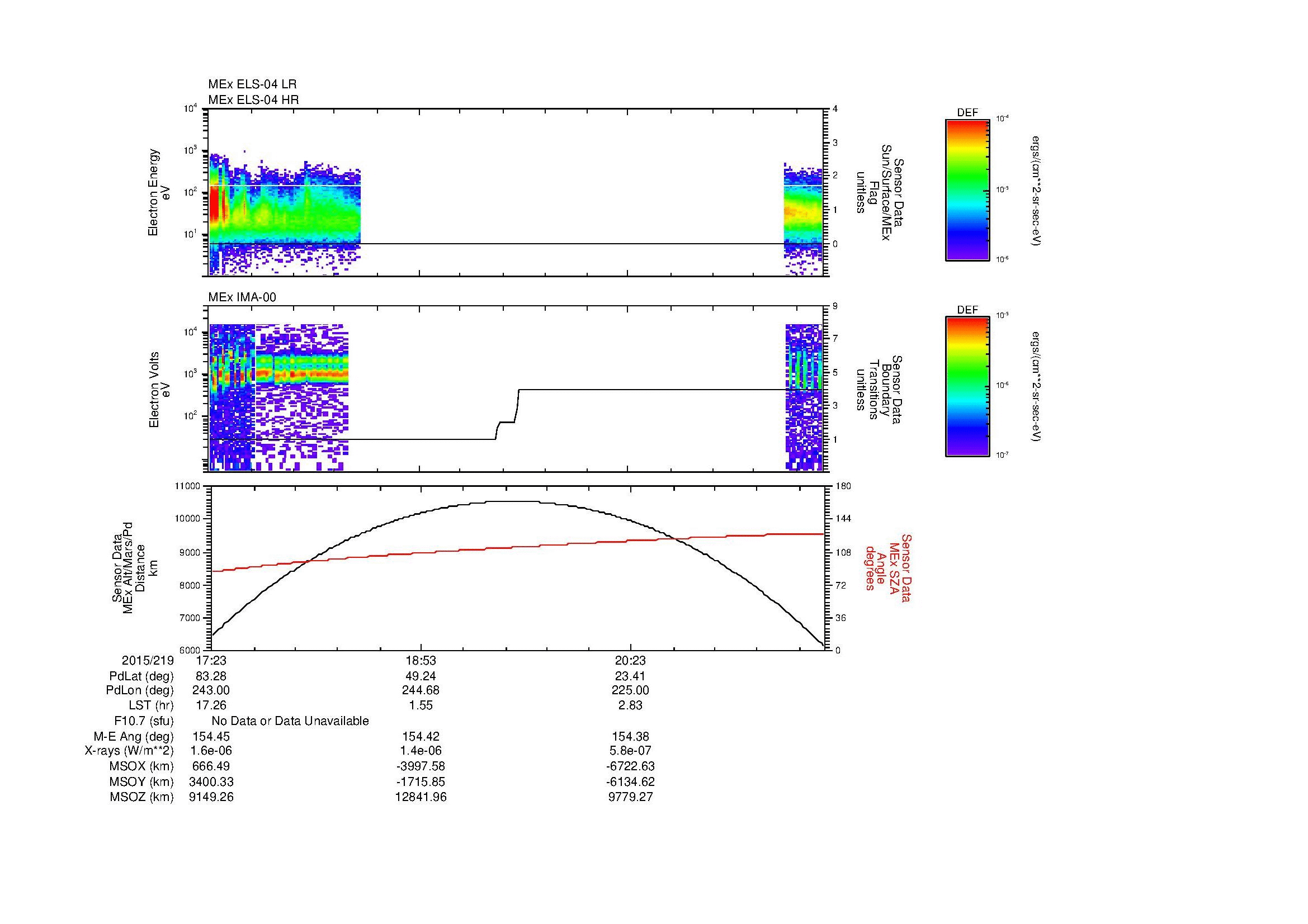
Task: Click the M-E Ang value 154.38
Action: [x=631, y=737]
